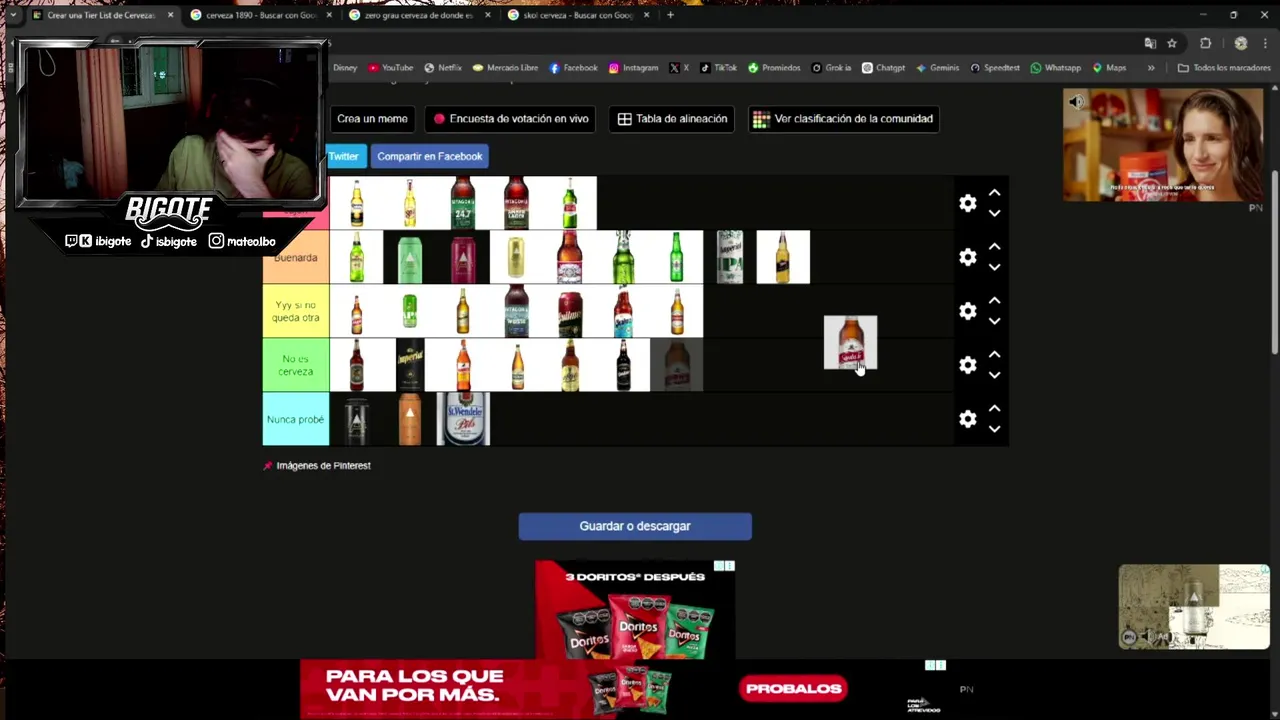Move No es cerveza row up
1280x720 pixels.
(x=994, y=355)
